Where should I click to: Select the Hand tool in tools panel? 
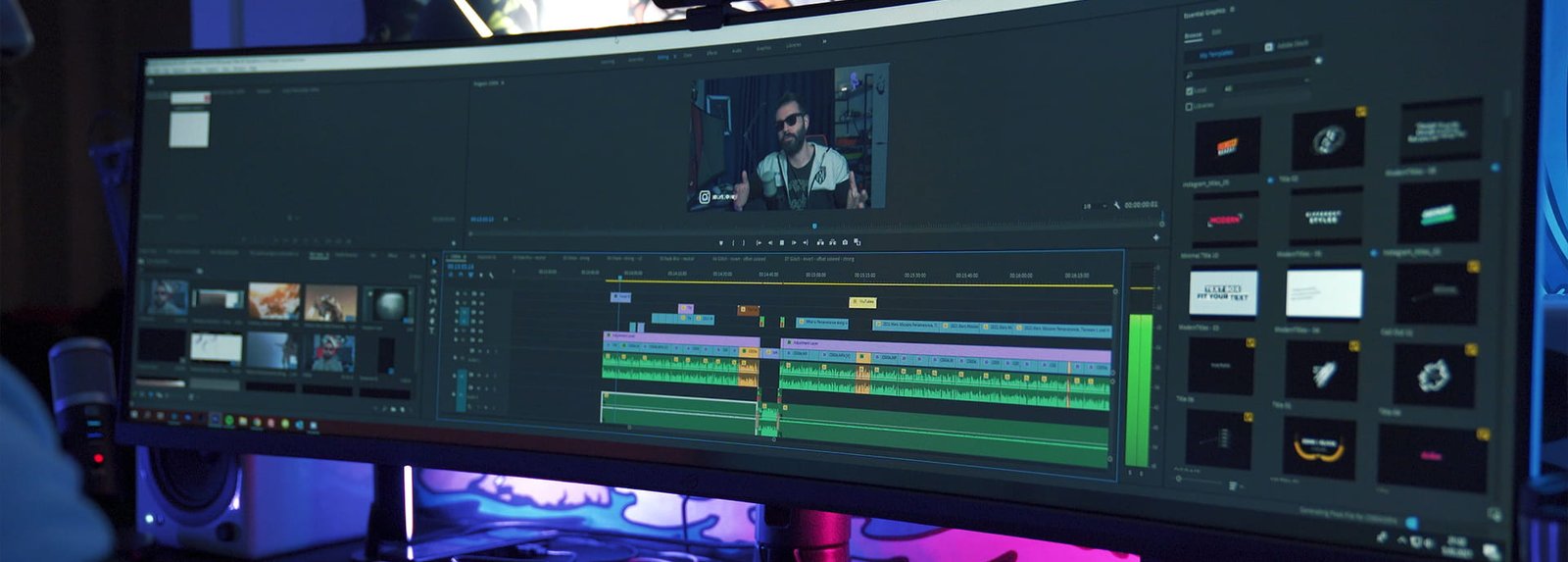tap(432, 321)
